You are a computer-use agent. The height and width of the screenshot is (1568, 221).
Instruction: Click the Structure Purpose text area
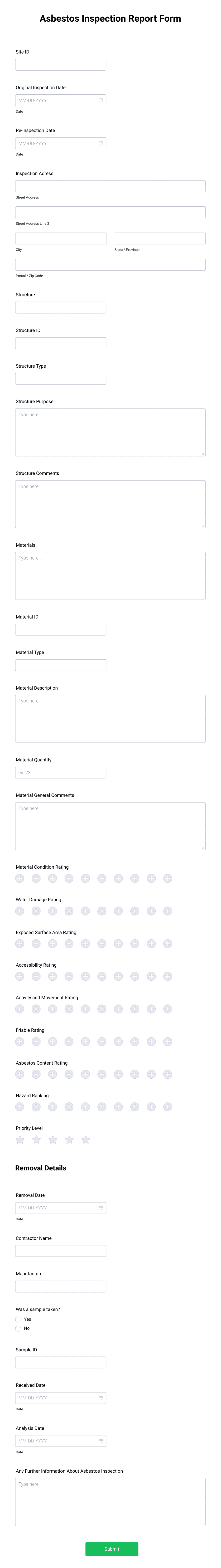[110, 432]
